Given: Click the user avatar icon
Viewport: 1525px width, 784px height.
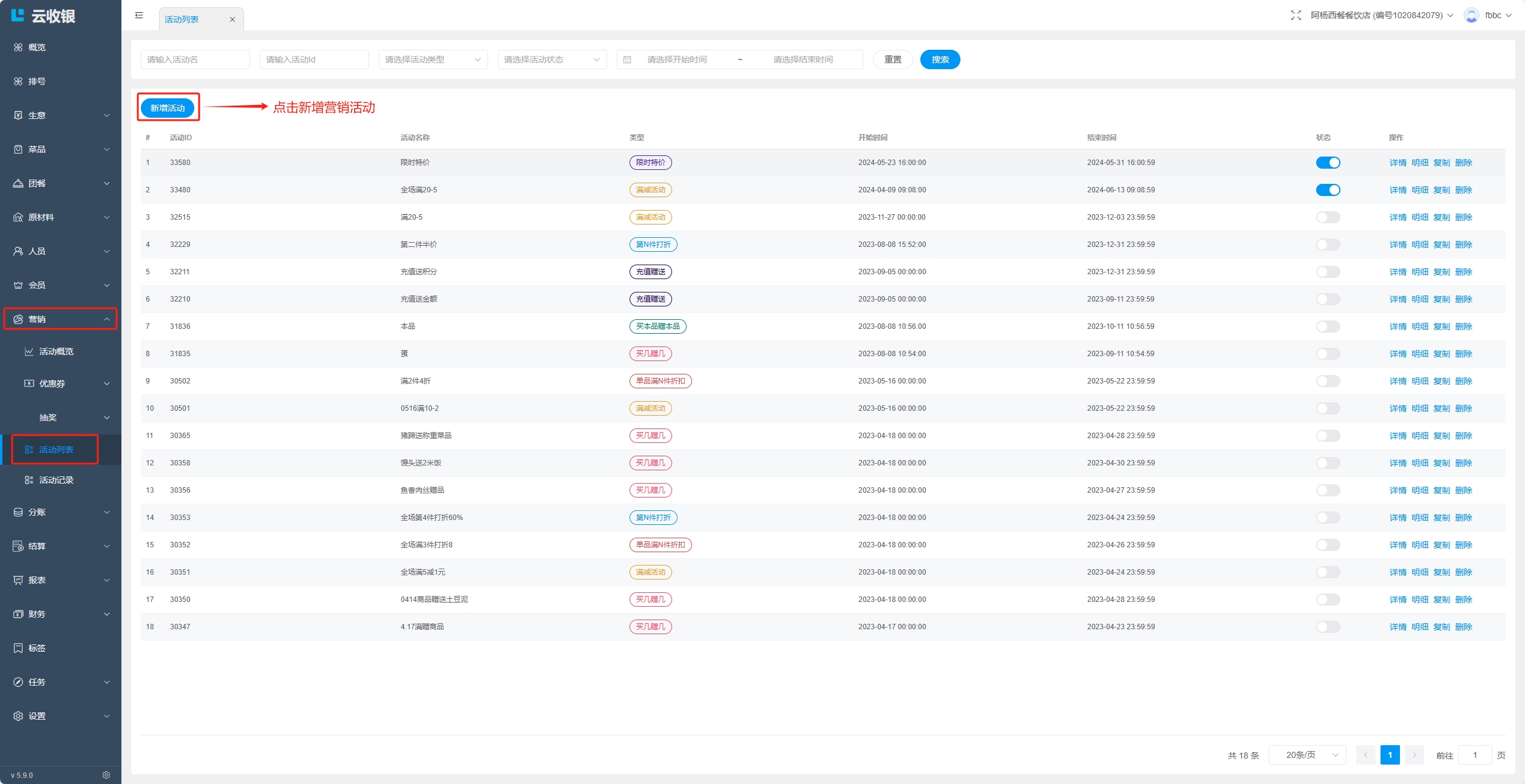Looking at the screenshot, I should [x=1471, y=15].
